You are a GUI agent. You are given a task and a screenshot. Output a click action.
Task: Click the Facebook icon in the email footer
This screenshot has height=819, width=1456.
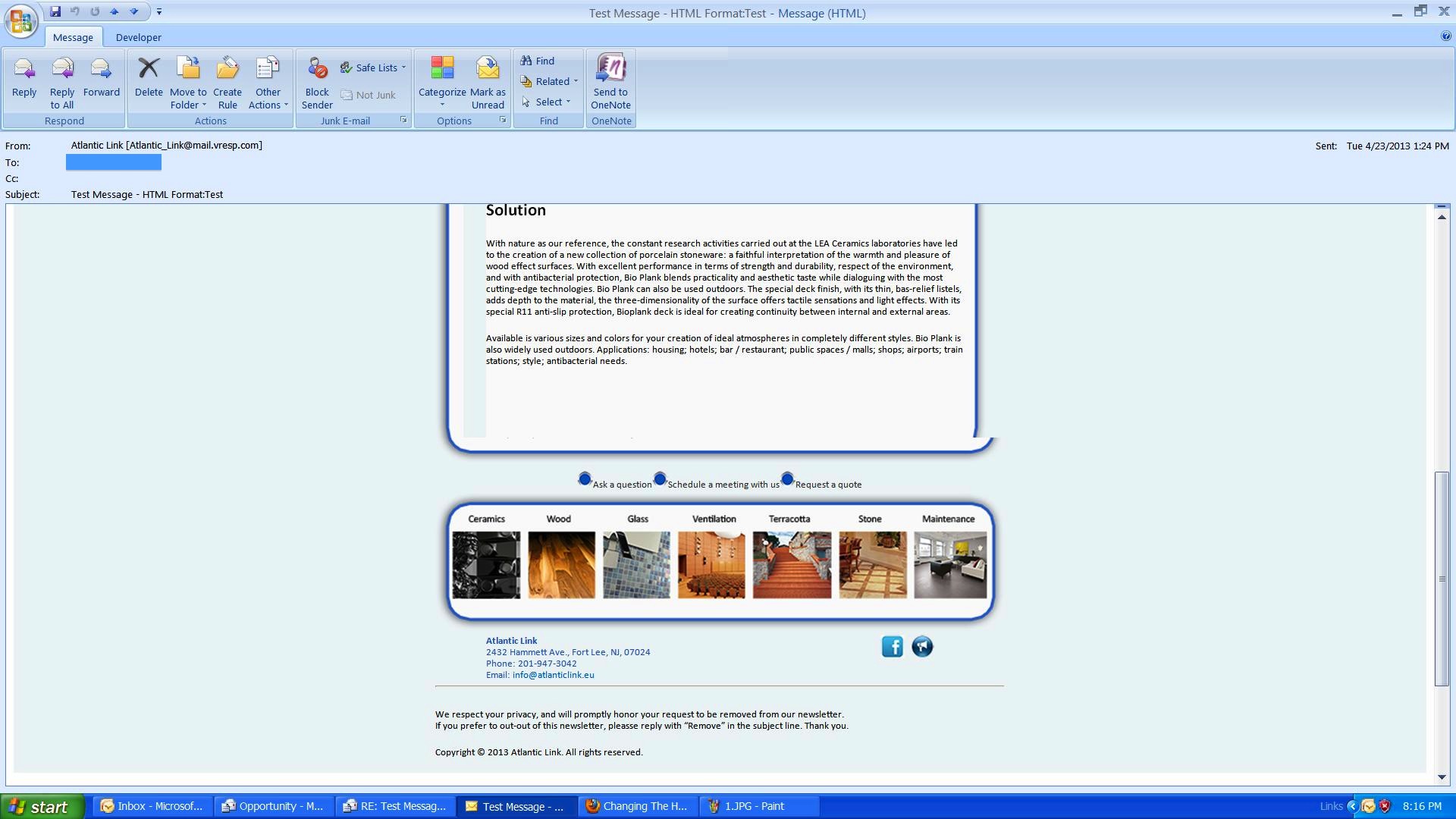[893, 647]
